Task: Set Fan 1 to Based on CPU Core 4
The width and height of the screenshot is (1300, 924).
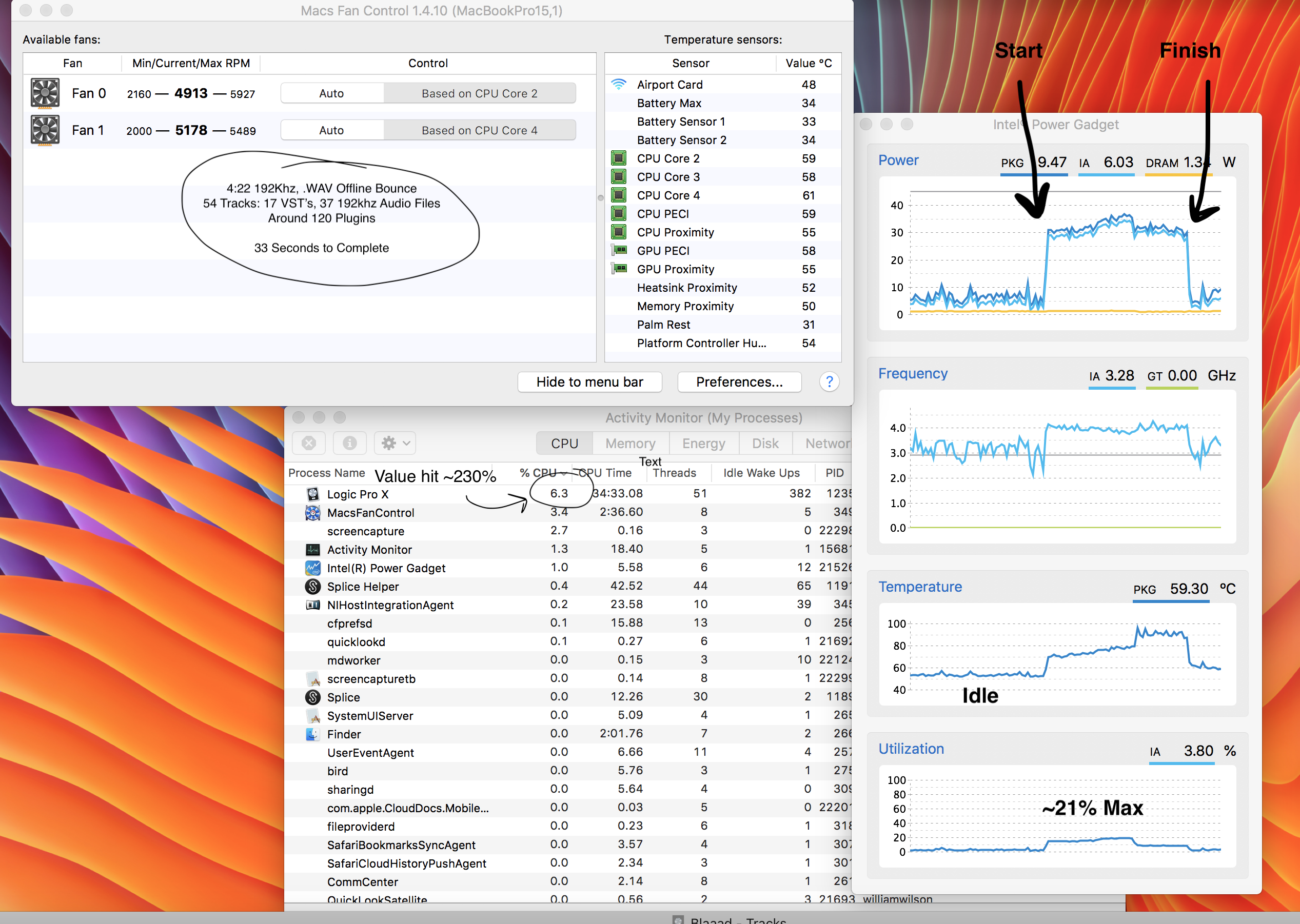Action: tap(480, 130)
